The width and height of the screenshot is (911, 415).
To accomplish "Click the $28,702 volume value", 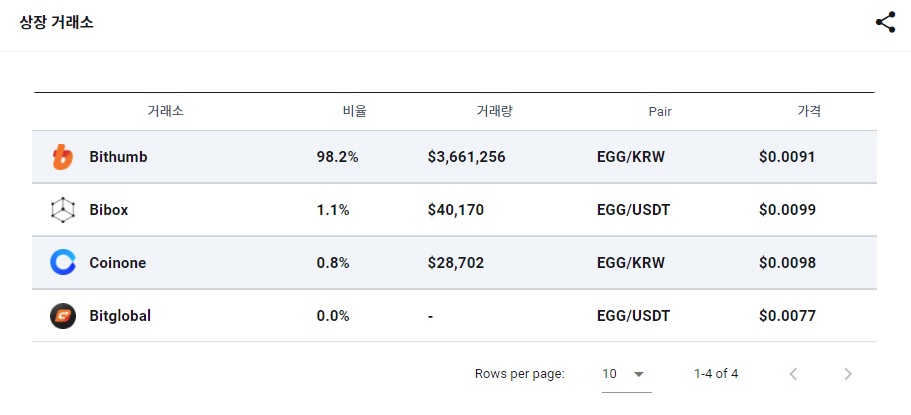I will (456, 263).
